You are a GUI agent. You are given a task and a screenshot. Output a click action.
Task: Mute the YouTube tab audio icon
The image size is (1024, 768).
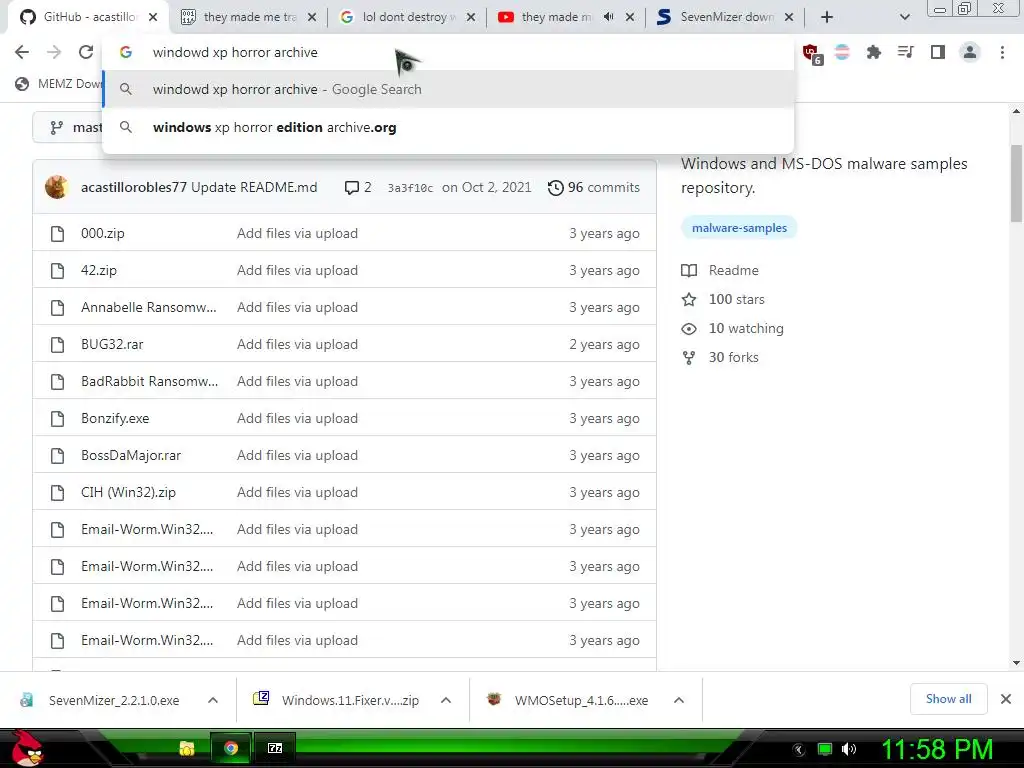608,17
